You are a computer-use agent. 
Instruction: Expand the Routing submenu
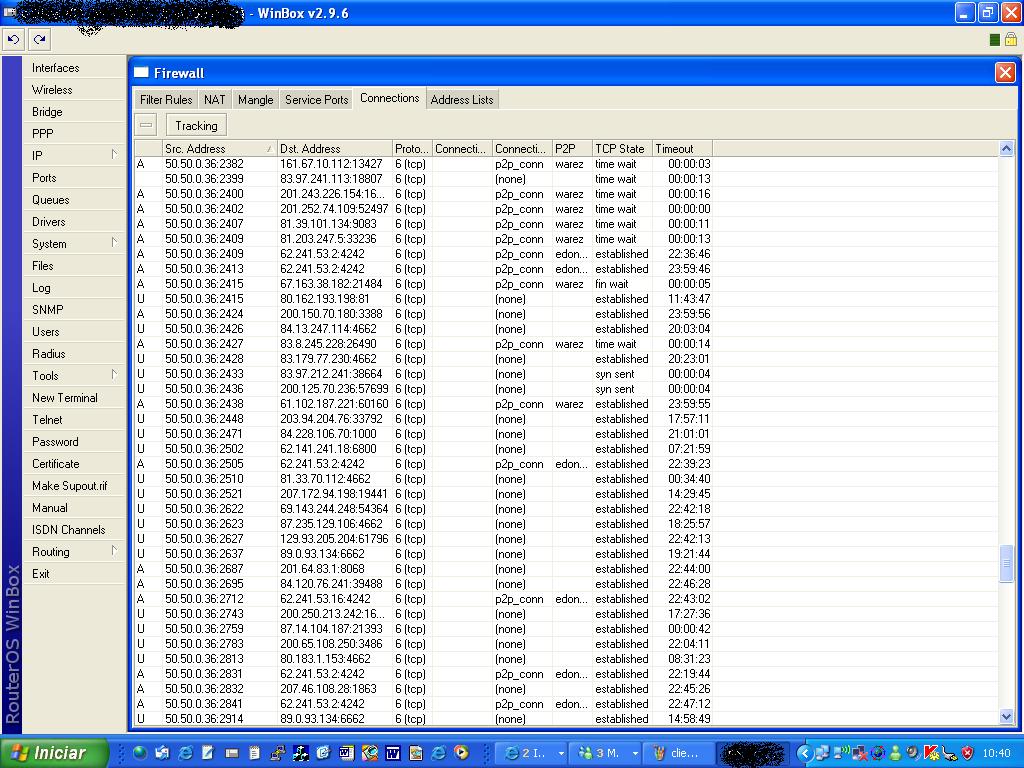pos(74,551)
